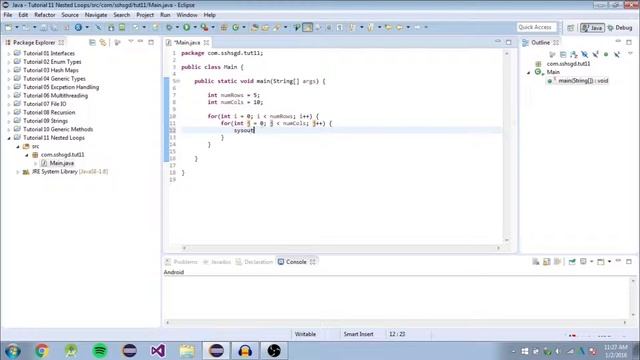640x360 pixels.
Task: Click the Run with external tools icon
Action: pyautogui.click(x=204, y=27)
